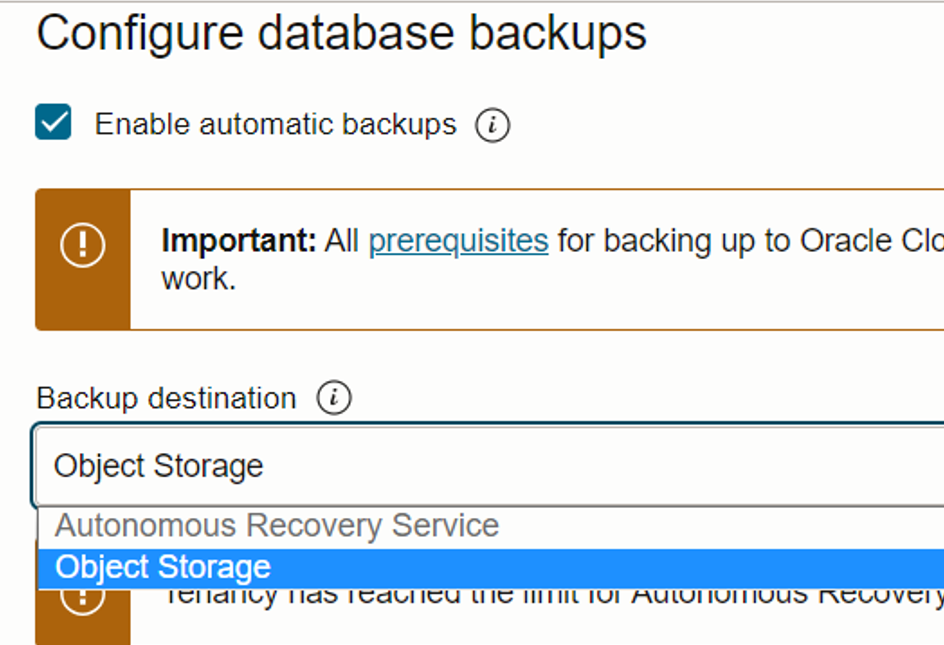Image resolution: width=944 pixels, height=645 pixels.
Task: Click the orange strip of the lower warning banner
Action: tap(83, 625)
